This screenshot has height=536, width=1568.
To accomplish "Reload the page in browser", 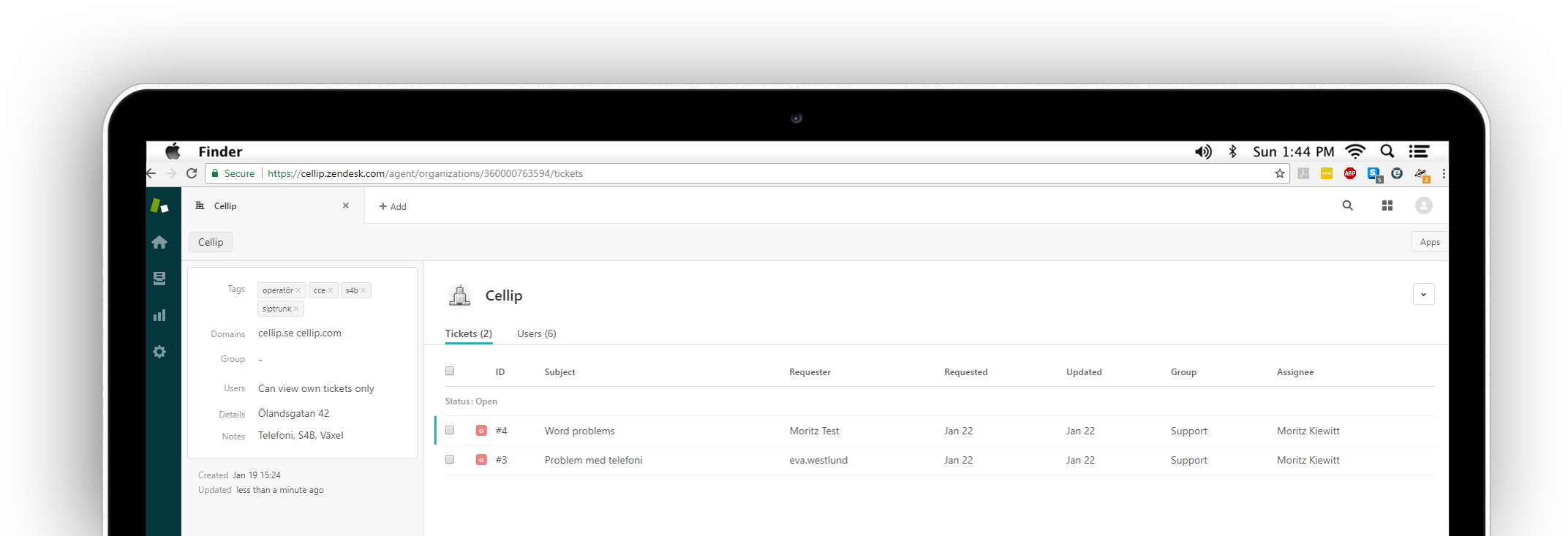I will tap(192, 173).
